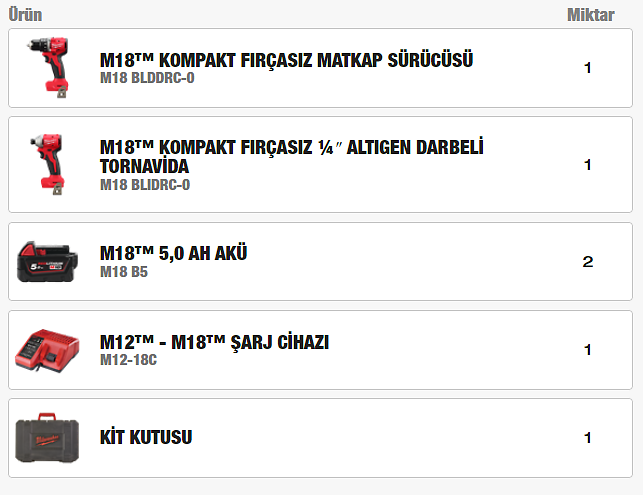Click the M12-18C charger image
643x495 pixels.
coord(47,350)
